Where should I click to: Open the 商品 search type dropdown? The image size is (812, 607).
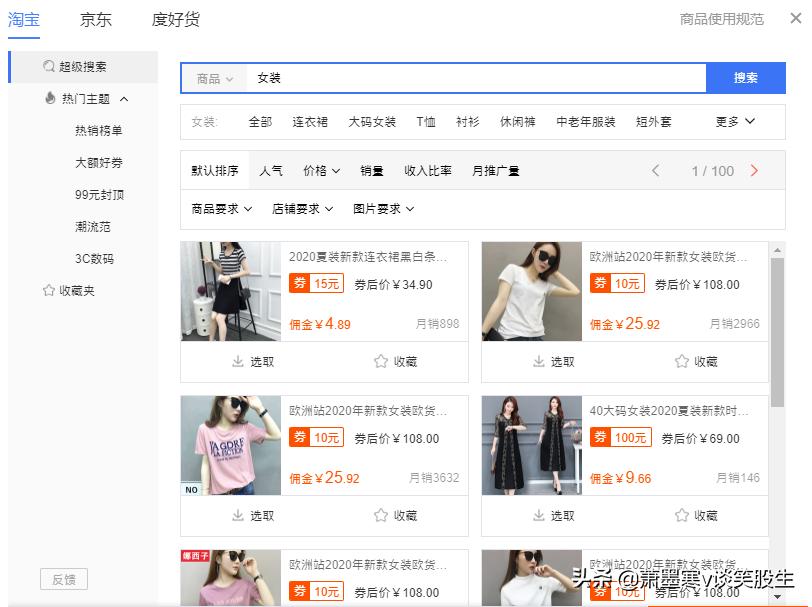click(214, 79)
